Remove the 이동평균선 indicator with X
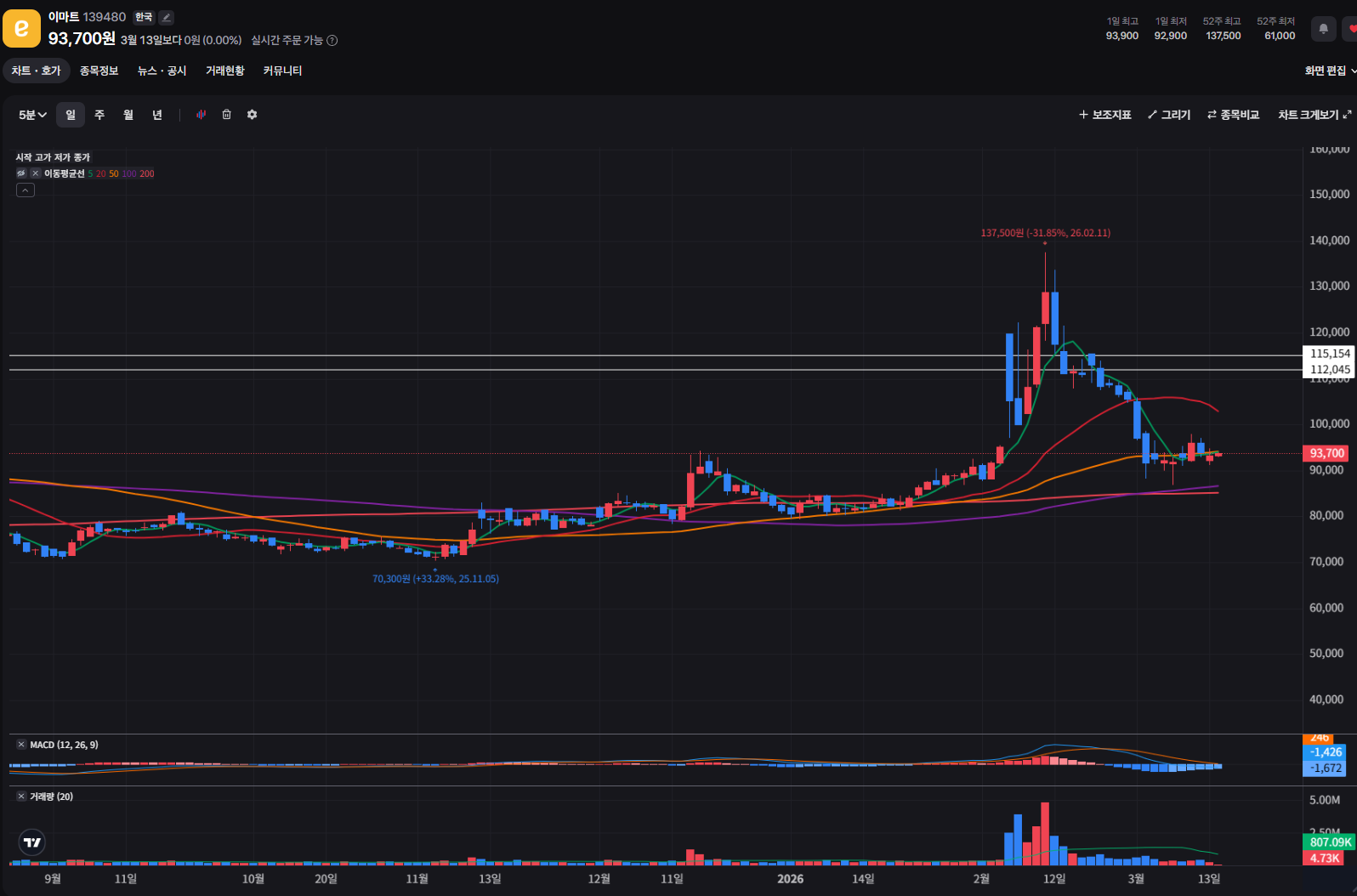Viewport: 1357px width, 896px height. 35,173
